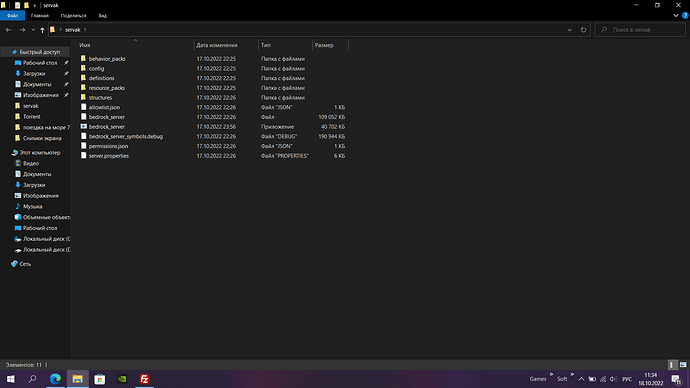Open recent locations dropdown arrow
This screenshot has height=388, width=690.
tap(33, 30)
